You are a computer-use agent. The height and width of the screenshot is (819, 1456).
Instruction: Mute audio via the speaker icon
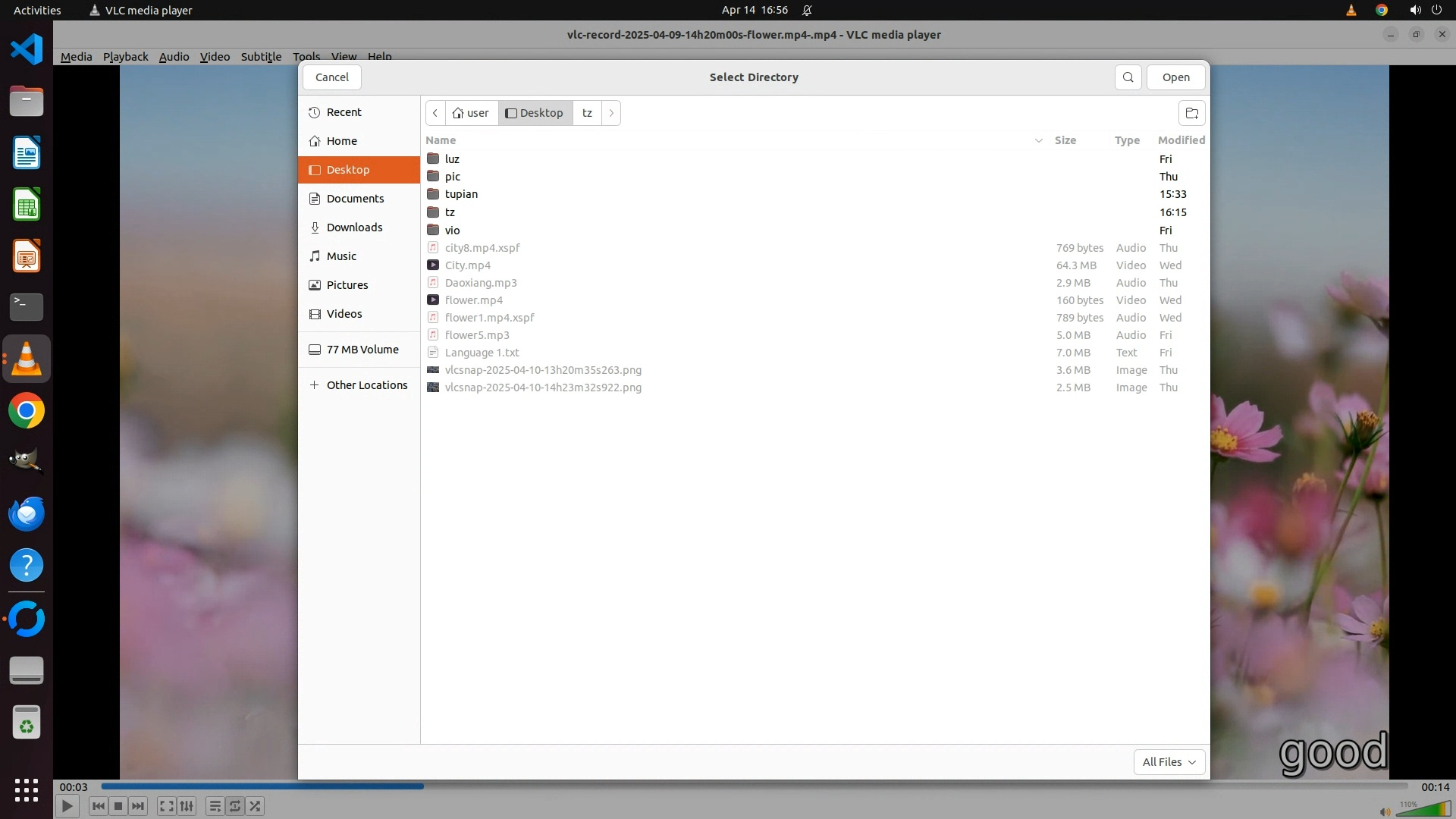(x=1385, y=812)
